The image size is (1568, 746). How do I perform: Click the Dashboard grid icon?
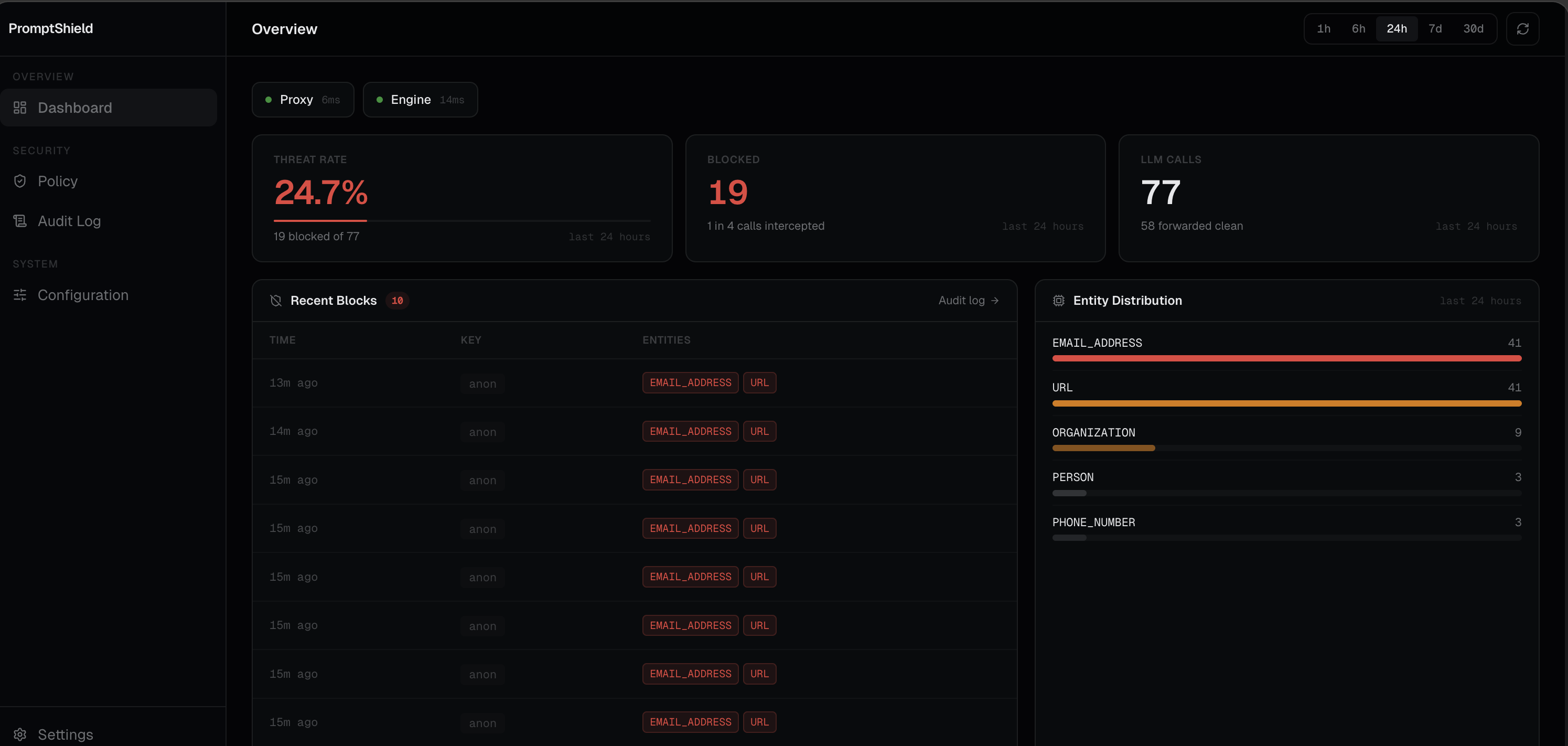pyautogui.click(x=20, y=108)
